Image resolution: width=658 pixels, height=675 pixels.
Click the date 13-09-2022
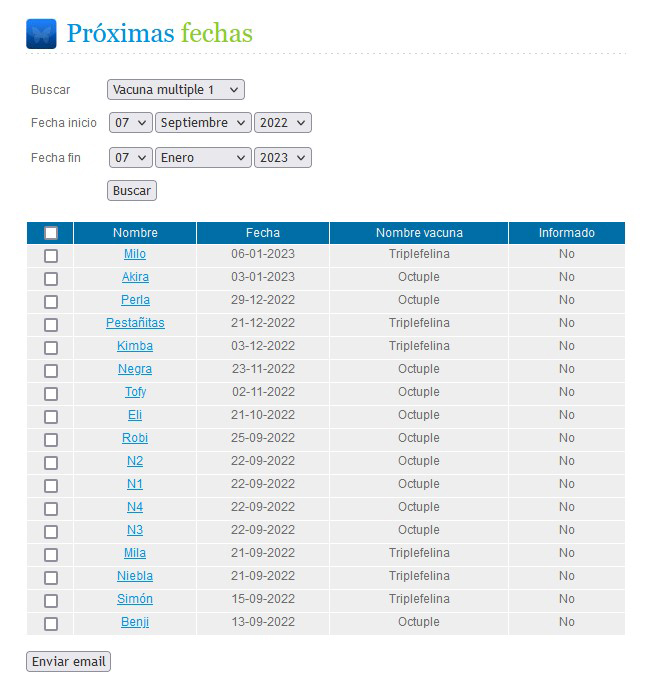263,622
